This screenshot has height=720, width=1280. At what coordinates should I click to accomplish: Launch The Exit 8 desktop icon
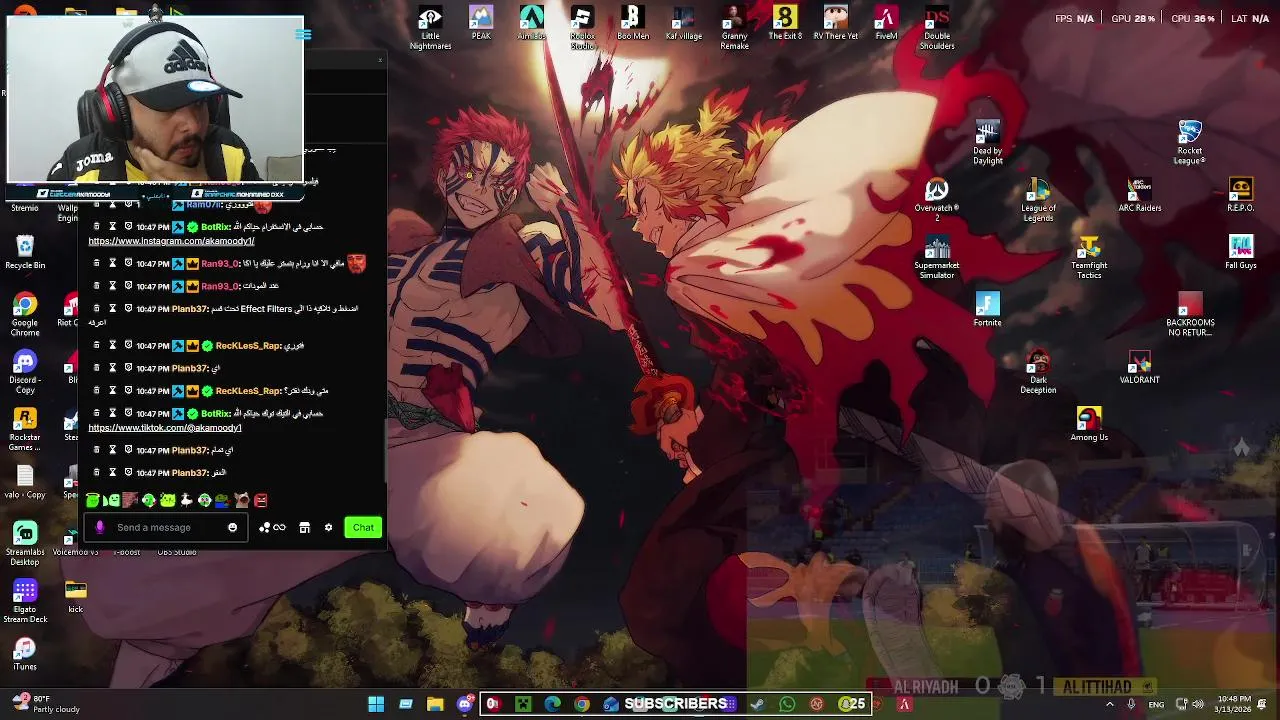785,24
